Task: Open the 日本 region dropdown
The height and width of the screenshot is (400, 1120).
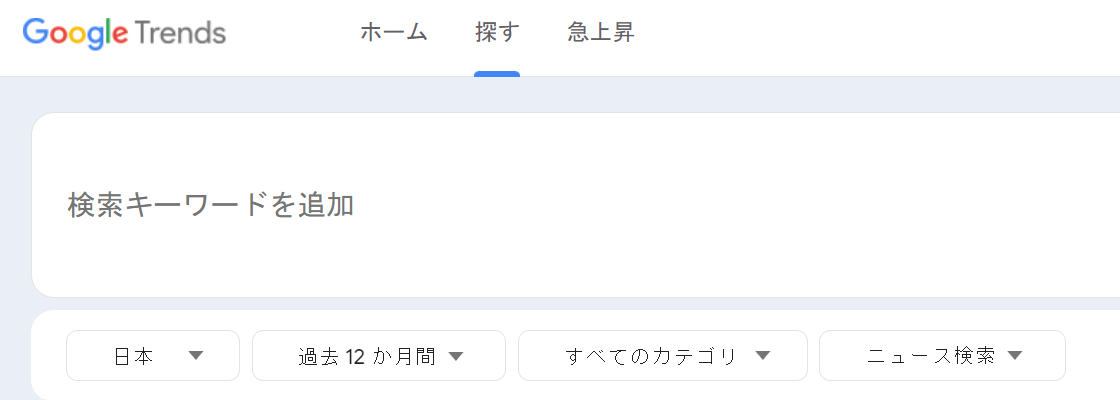Action: coord(153,356)
